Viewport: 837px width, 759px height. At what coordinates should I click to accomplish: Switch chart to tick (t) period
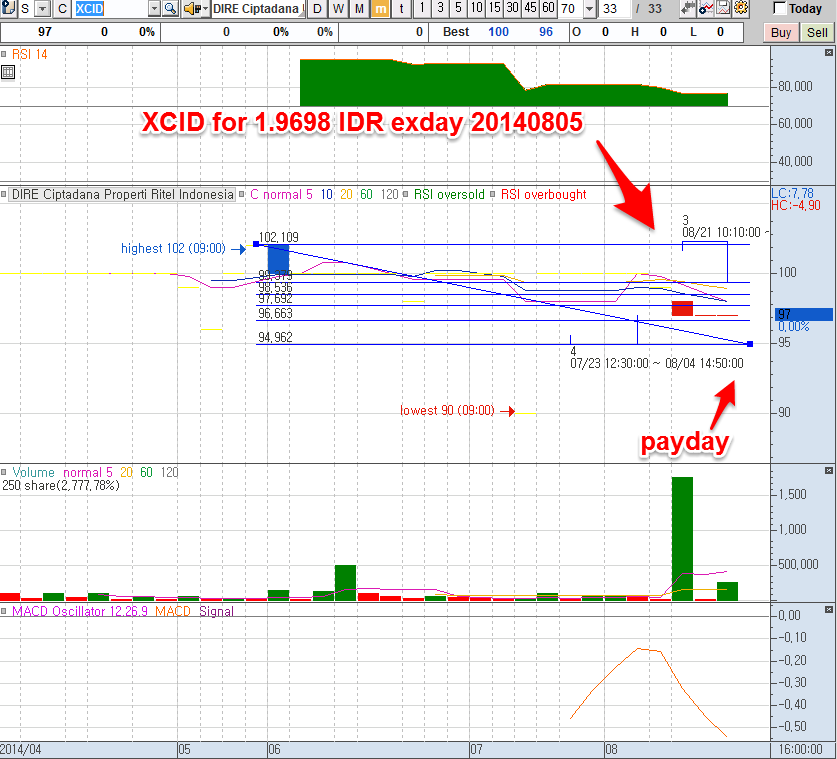tap(401, 9)
